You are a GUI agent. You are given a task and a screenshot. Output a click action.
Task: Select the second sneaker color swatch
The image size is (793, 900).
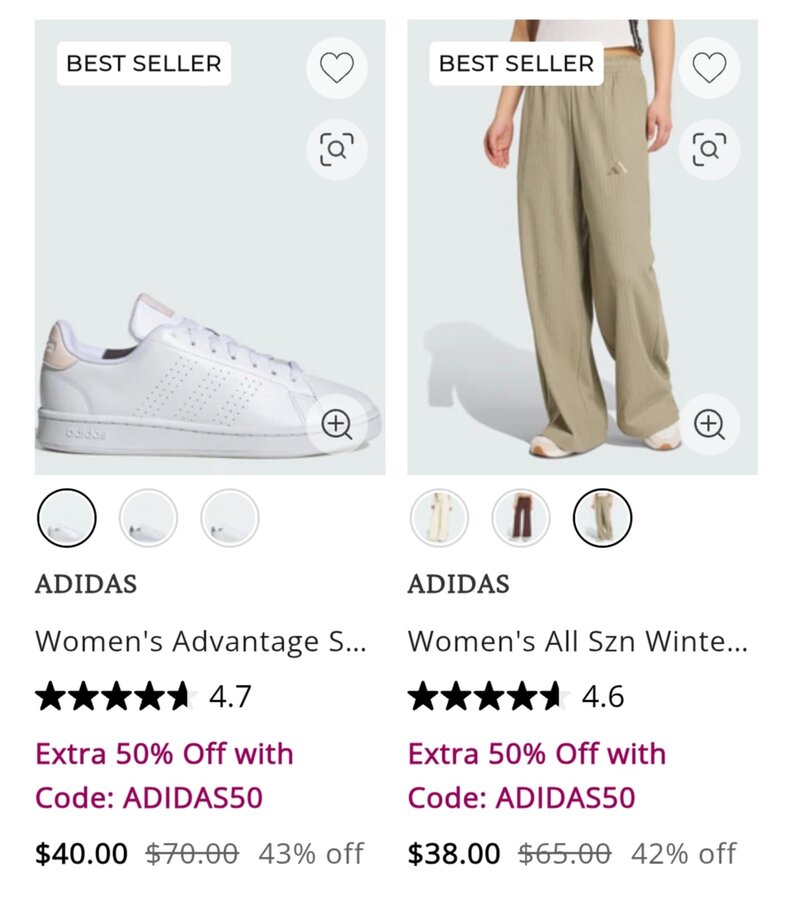[148, 518]
